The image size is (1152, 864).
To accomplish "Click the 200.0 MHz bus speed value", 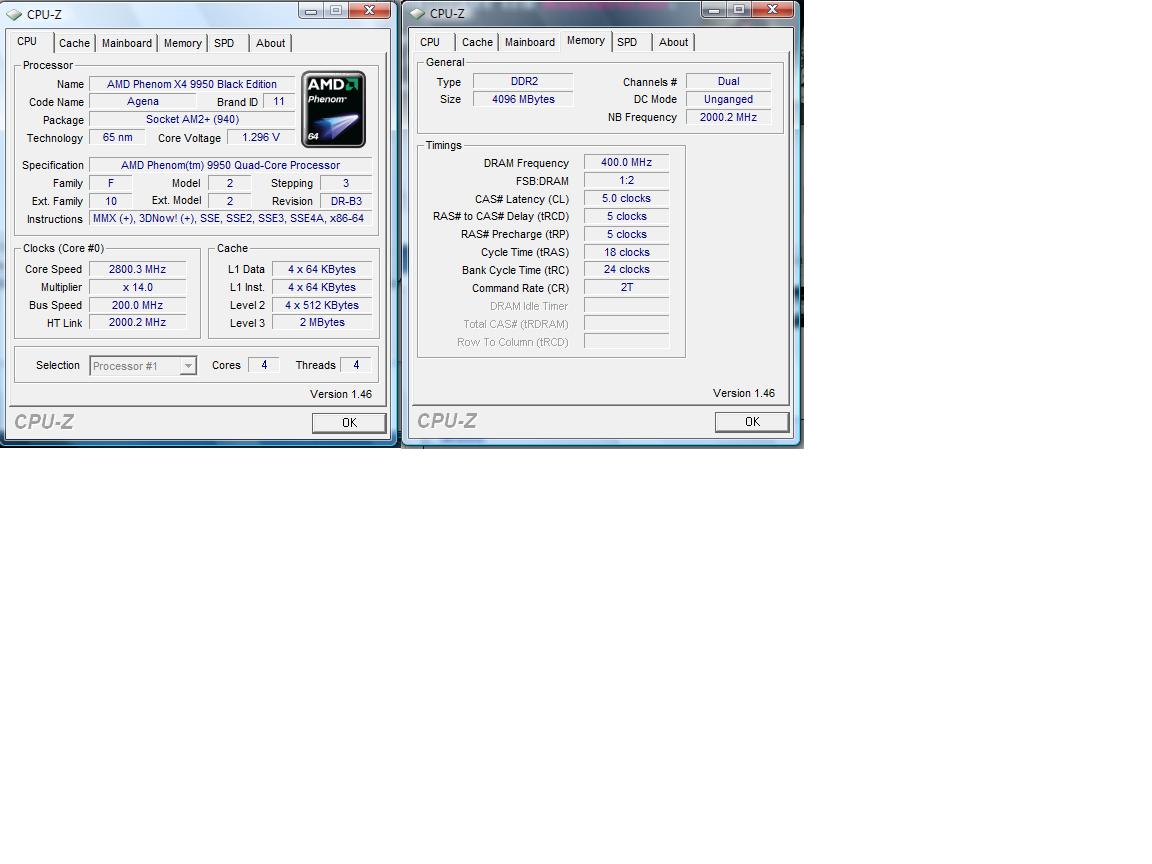I will (137, 305).
